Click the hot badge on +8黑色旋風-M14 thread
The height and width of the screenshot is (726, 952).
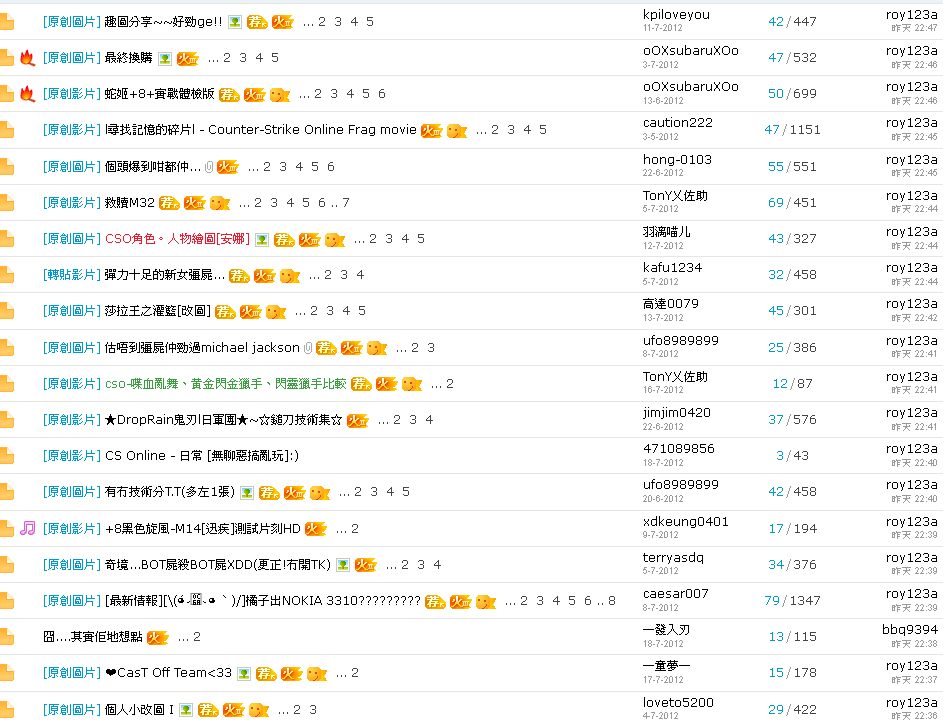(316, 529)
